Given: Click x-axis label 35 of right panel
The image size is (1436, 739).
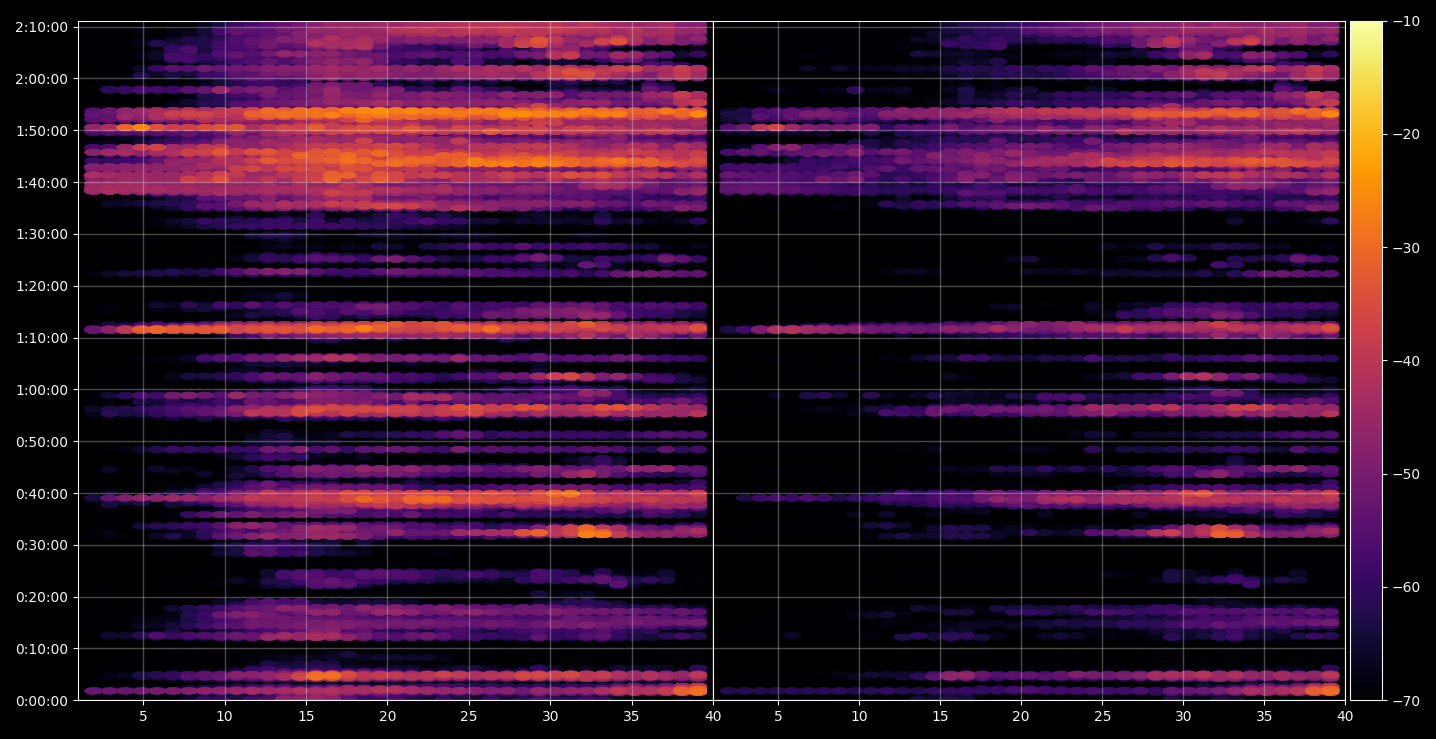Looking at the screenshot, I should point(1264,716).
